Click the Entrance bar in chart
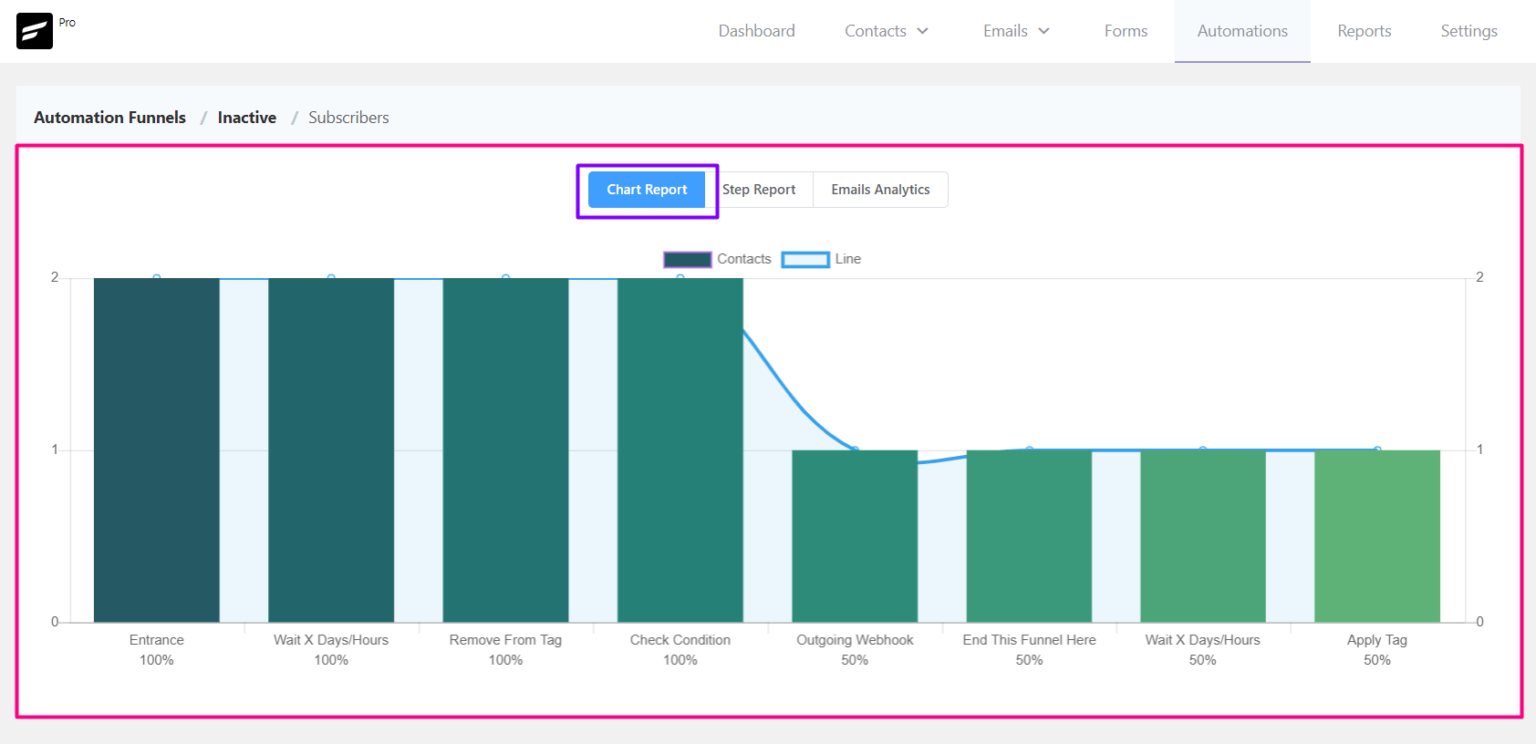 [157, 450]
